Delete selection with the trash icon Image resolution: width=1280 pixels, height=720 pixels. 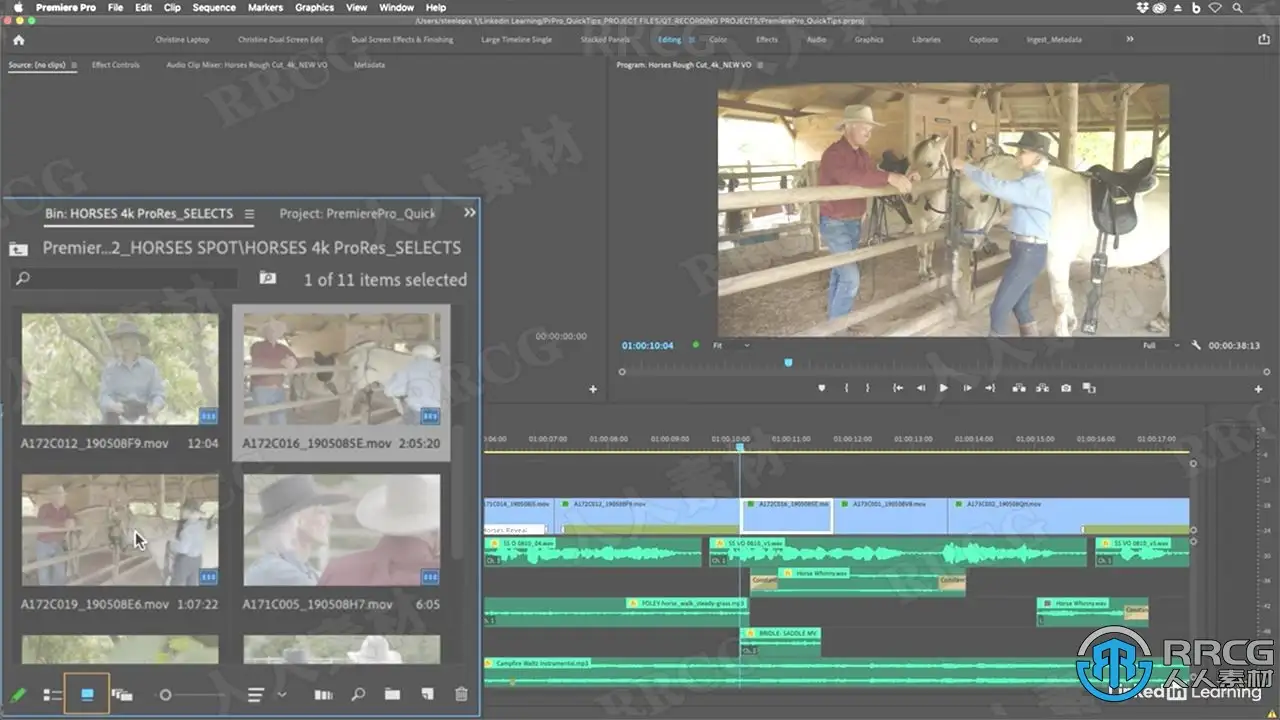(461, 694)
